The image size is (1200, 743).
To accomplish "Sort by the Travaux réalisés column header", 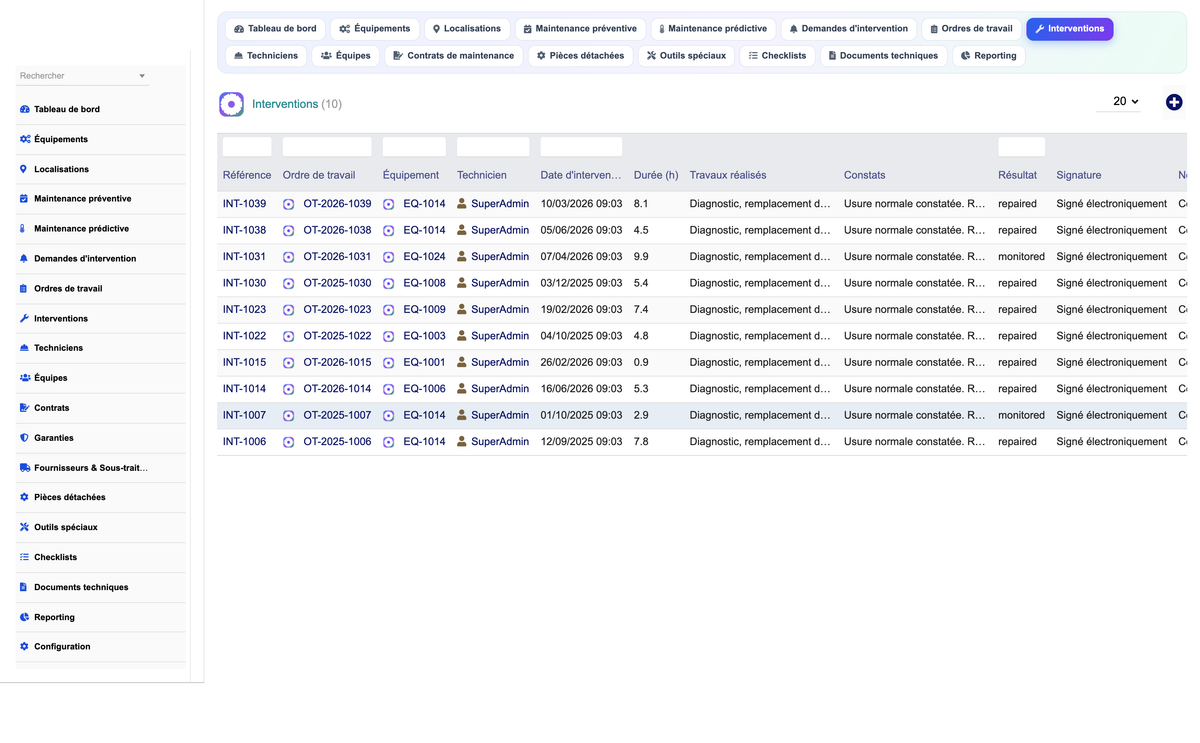I will [728, 175].
